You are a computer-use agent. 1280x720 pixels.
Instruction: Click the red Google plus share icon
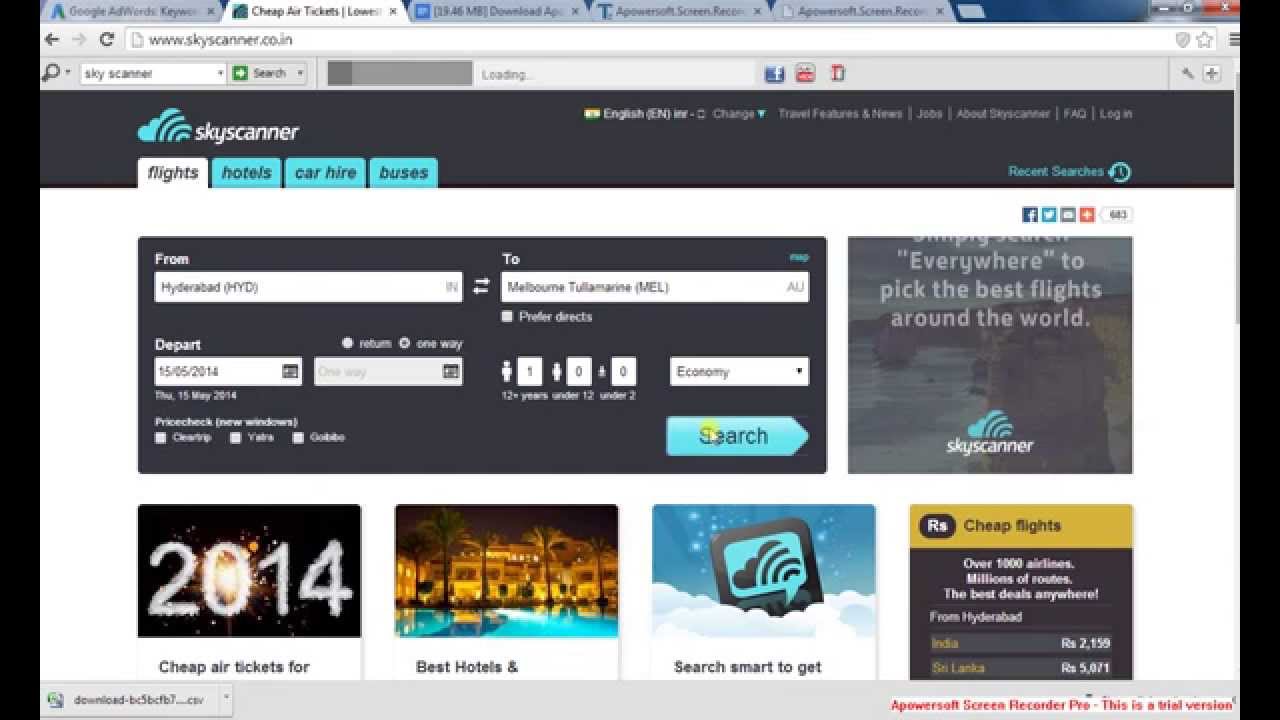coord(1087,215)
